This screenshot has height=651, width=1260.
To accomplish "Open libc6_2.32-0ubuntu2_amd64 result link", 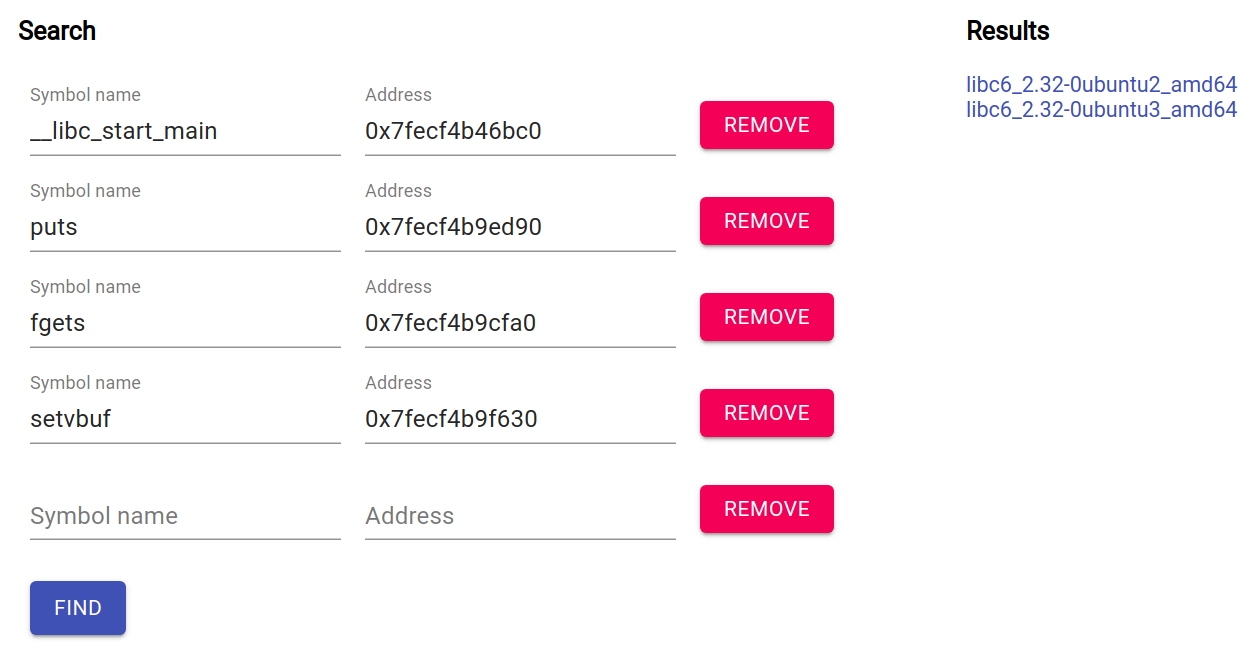I will click(1102, 85).
